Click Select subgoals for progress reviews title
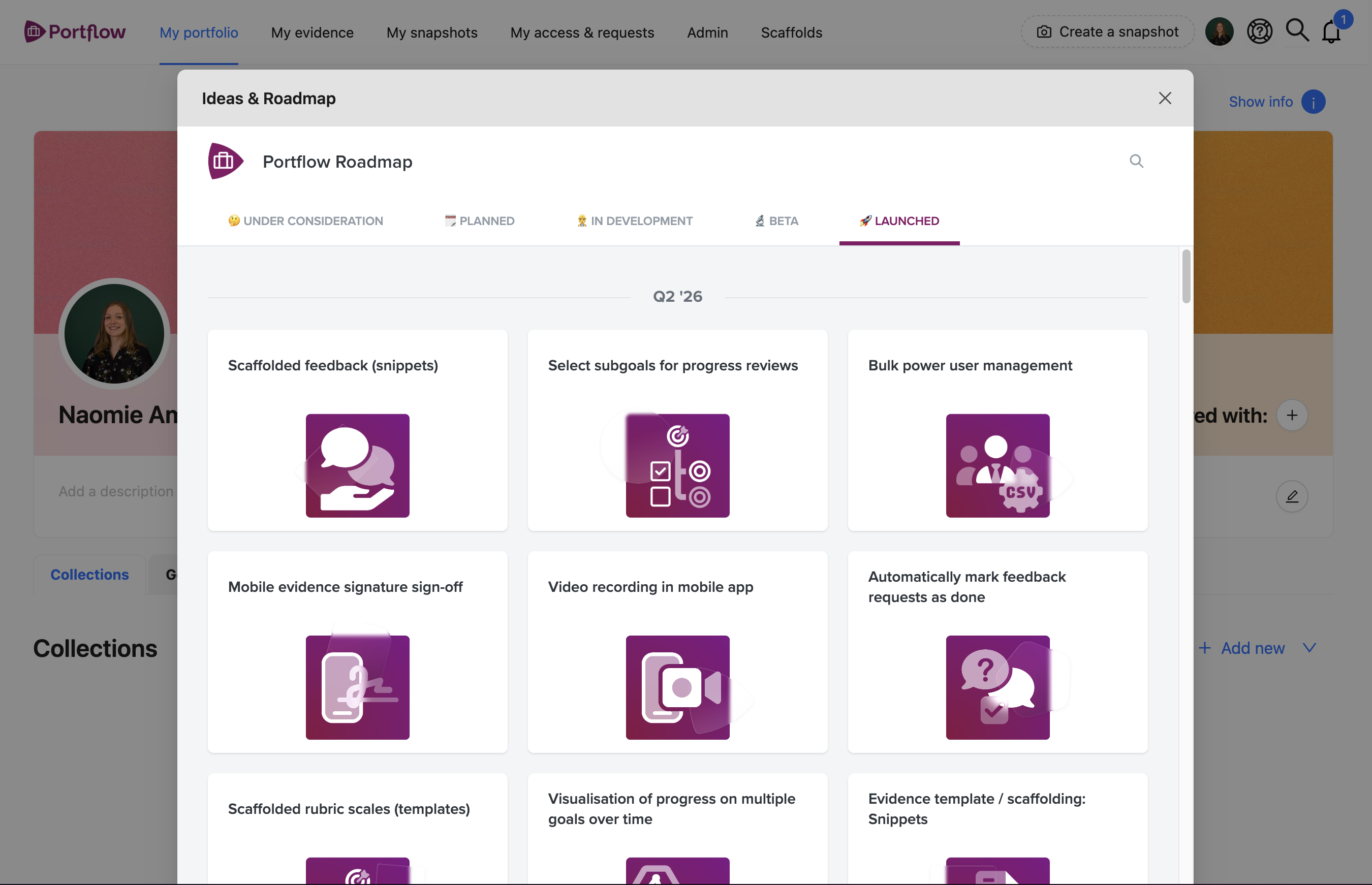Viewport: 1372px width, 885px height. 672,365
